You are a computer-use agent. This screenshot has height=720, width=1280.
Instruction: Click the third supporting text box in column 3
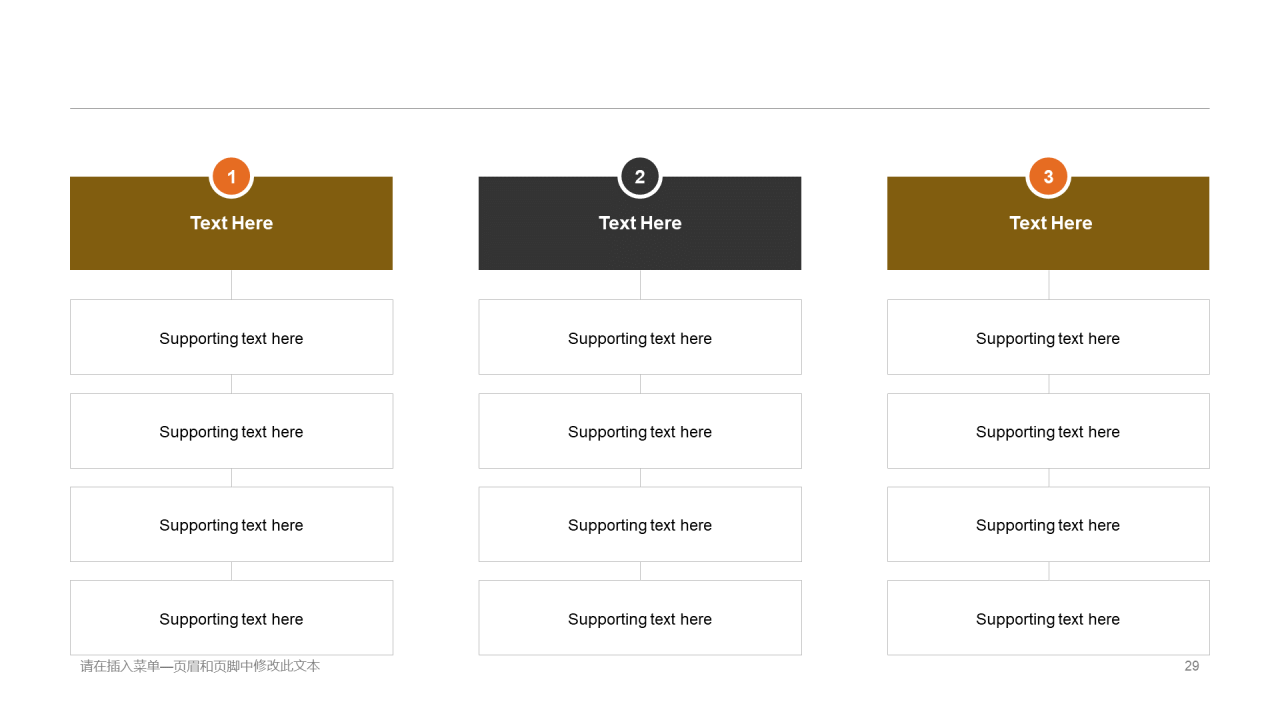[x=1048, y=524]
